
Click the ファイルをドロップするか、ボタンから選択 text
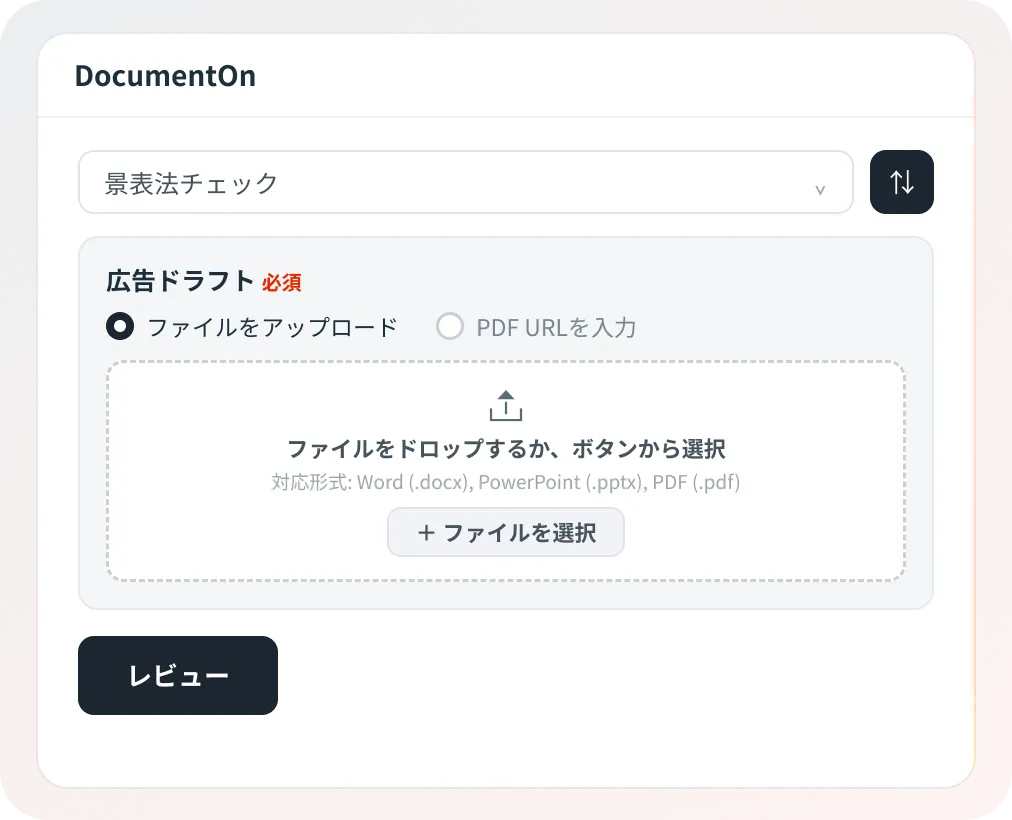(x=506, y=448)
